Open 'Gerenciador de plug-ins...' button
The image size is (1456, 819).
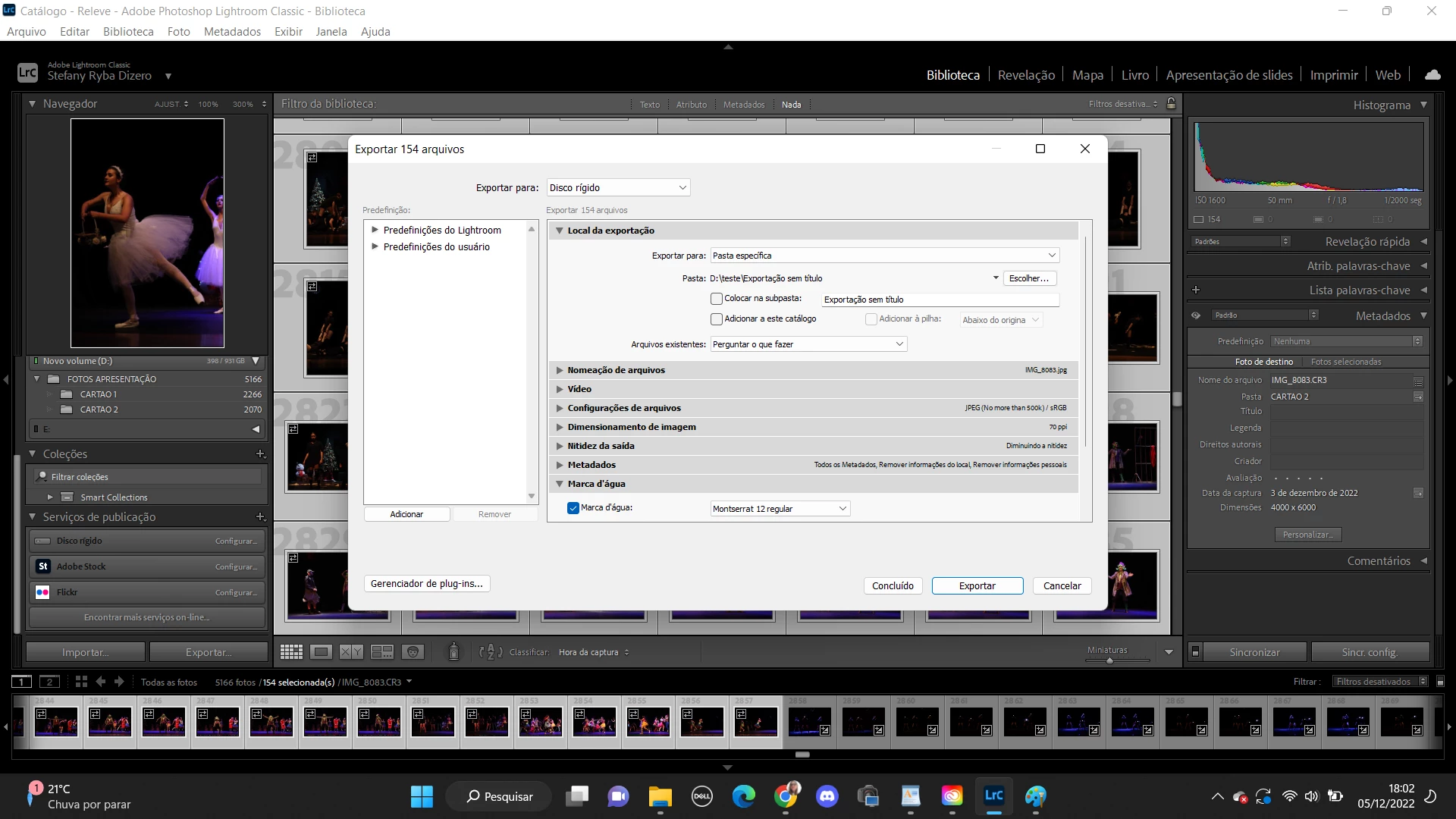click(427, 583)
